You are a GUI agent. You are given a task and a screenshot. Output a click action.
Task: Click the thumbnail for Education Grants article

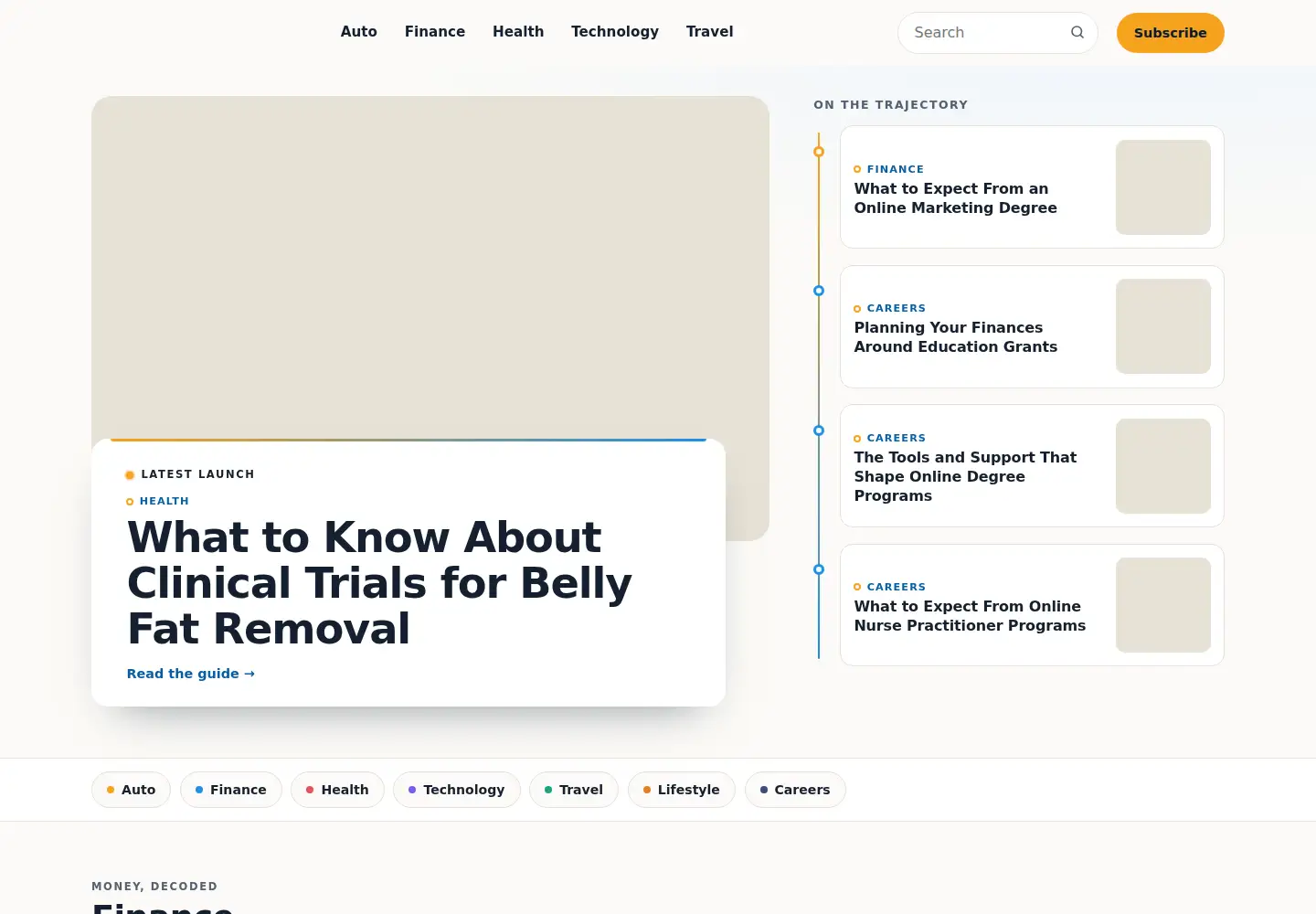pos(1163,326)
